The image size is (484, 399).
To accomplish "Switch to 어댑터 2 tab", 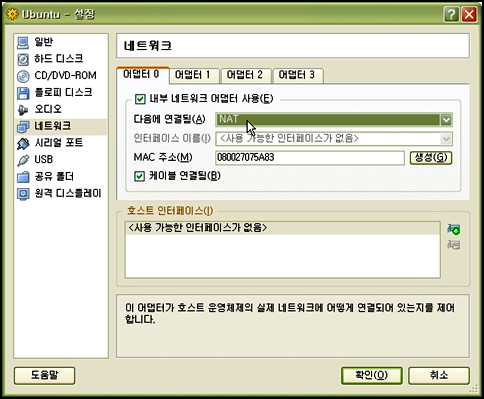I will click(246, 75).
